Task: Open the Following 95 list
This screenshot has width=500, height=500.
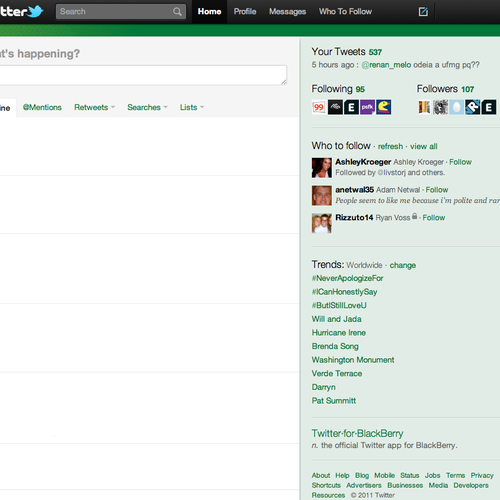Action: pos(338,89)
